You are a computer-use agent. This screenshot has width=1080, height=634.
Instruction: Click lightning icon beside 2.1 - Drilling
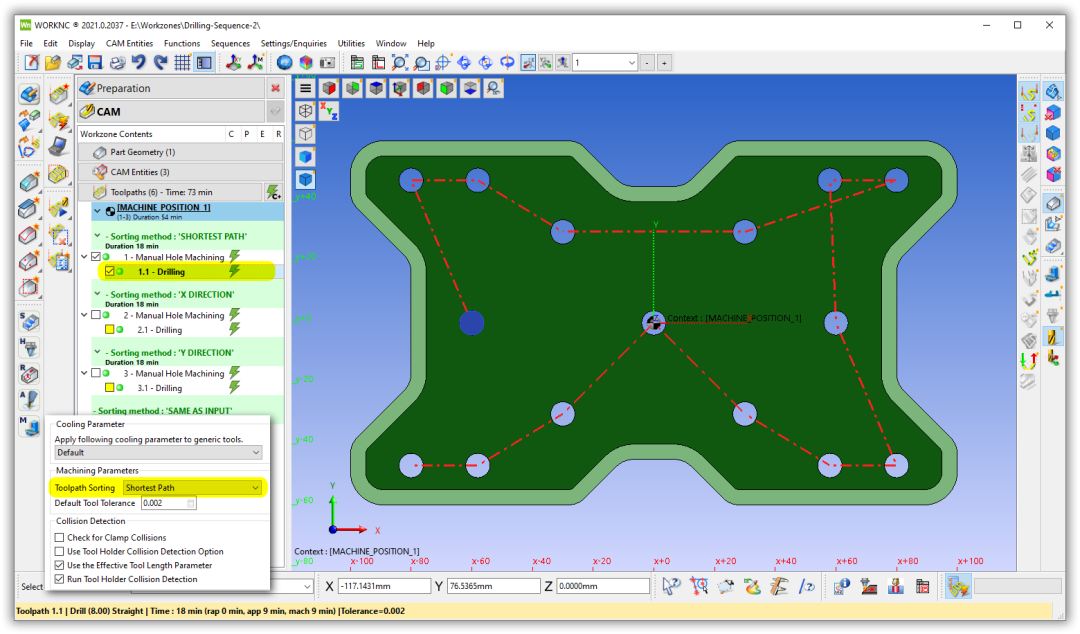pos(235,329)
